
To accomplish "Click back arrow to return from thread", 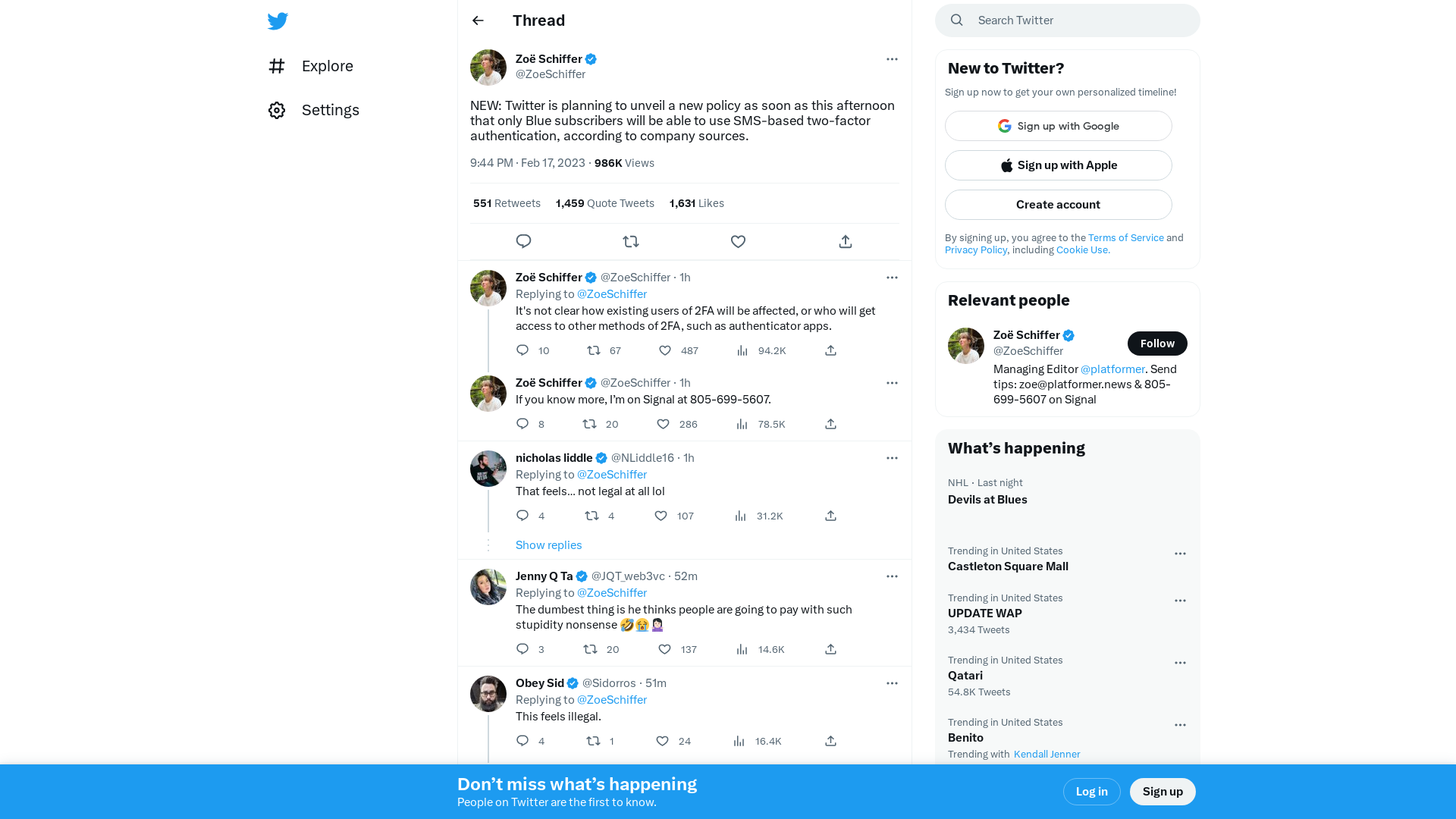I will coord(478,20).
